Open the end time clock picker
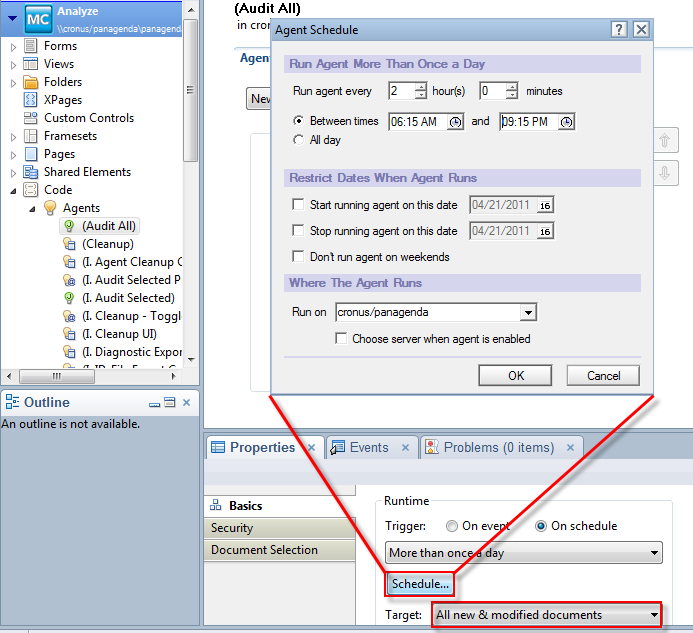 click(x=567, y=122)
